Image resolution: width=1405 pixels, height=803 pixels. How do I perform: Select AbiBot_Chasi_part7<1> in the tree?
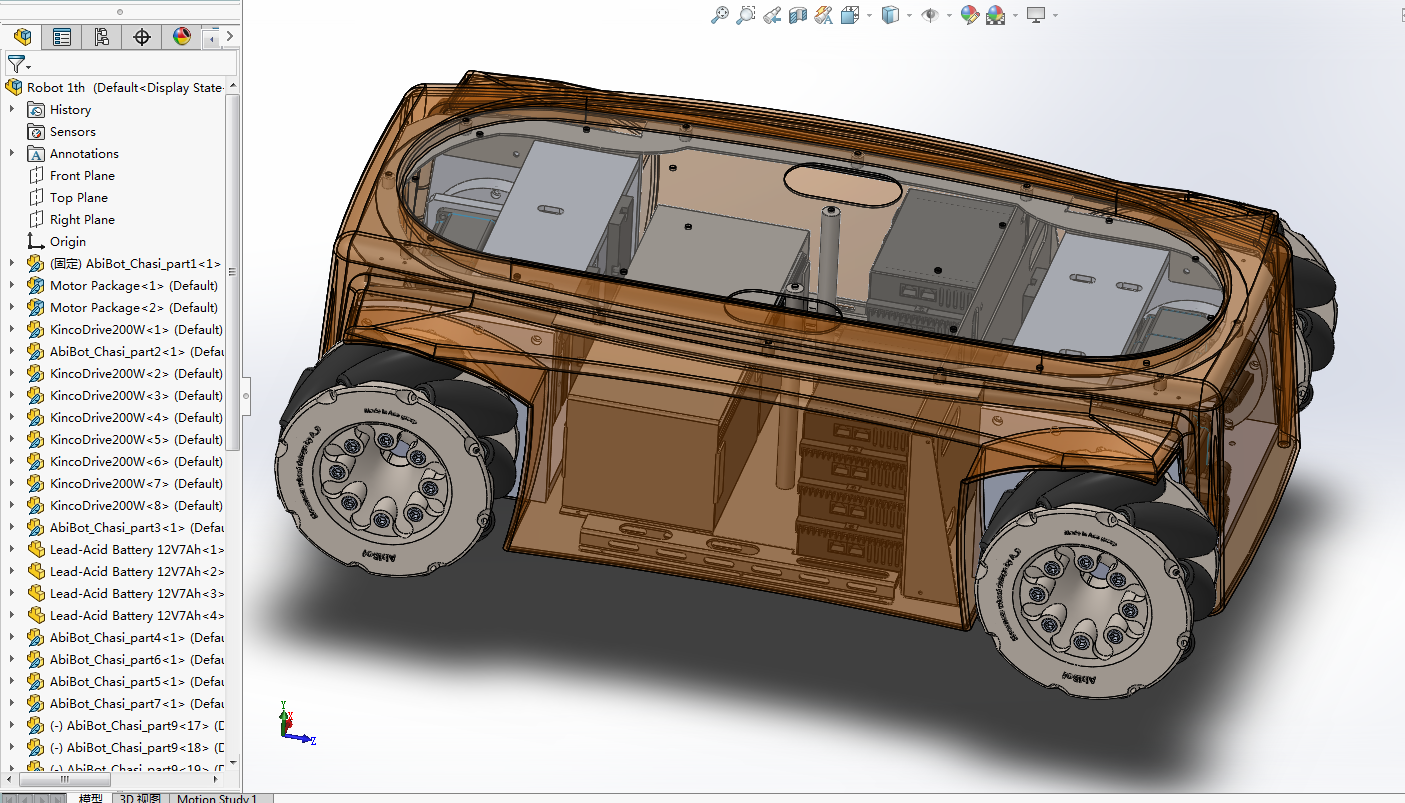[x=137, y=703]
